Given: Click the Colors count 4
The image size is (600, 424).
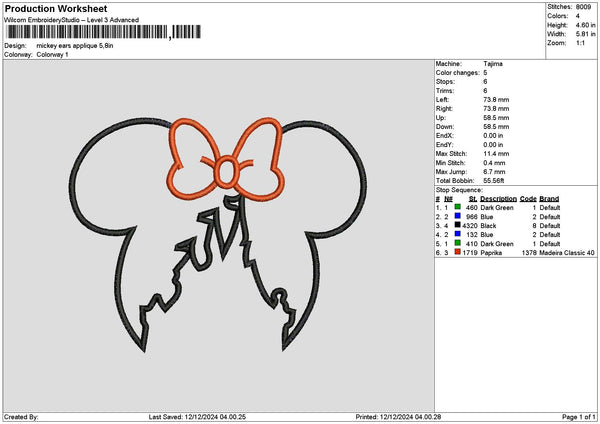Looking at the screenshot, I should [577, 16].
